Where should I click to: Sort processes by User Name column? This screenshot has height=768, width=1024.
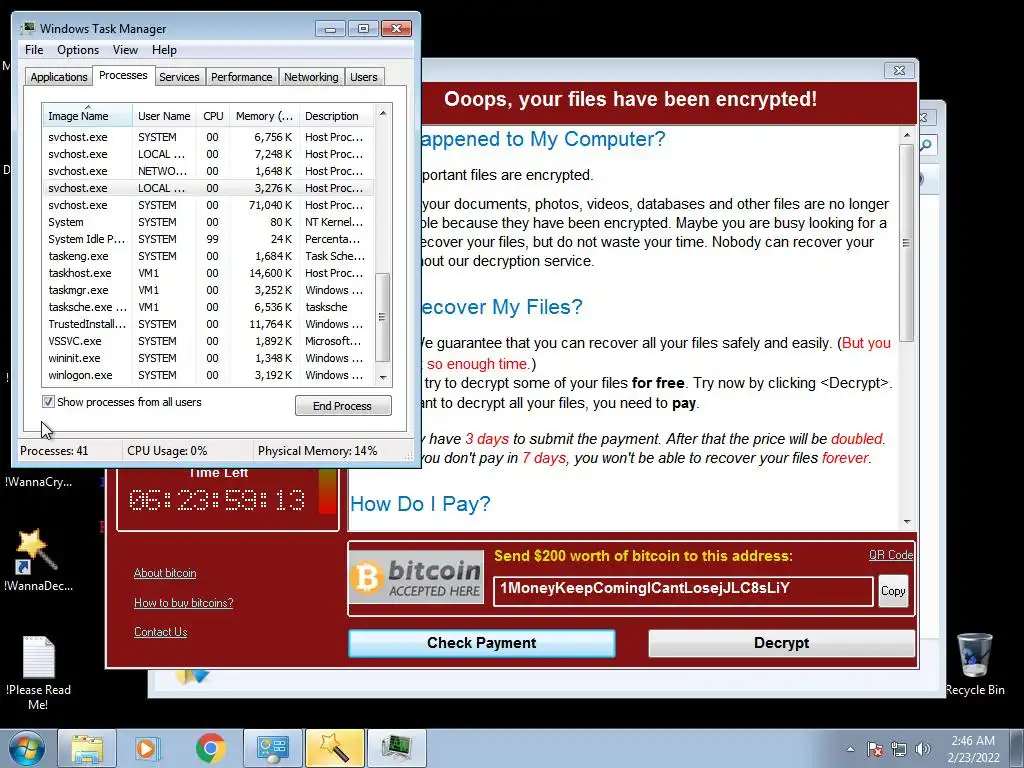pos(164,116)
